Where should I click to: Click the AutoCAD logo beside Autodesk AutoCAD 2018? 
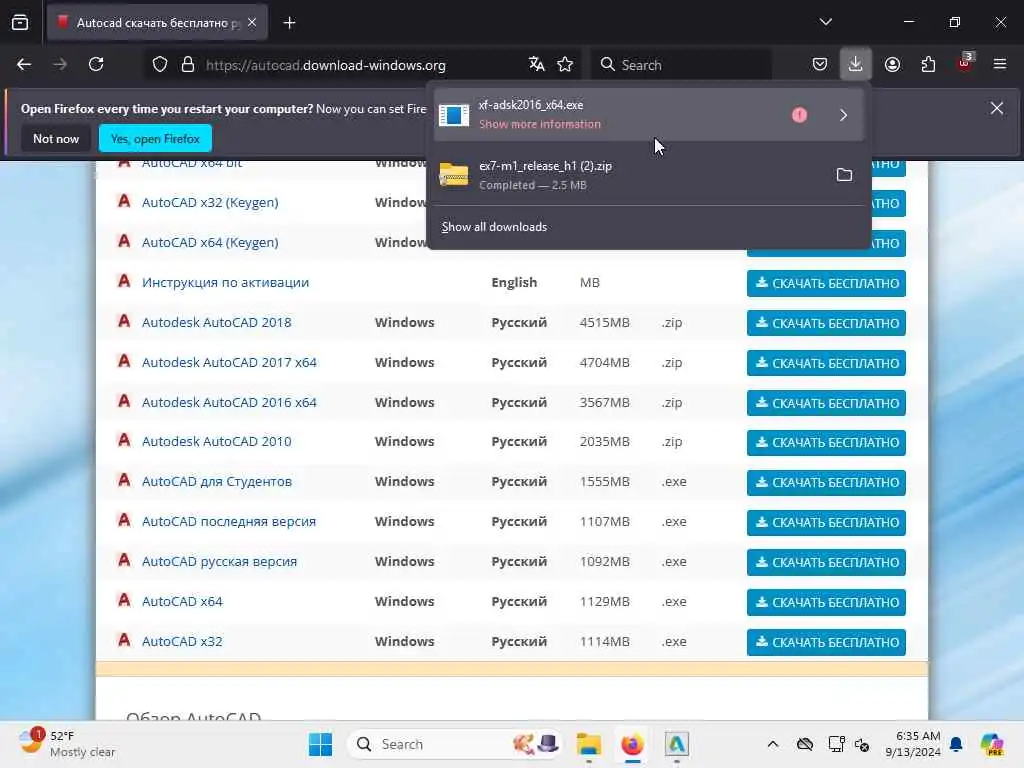[x=123, y=321]
